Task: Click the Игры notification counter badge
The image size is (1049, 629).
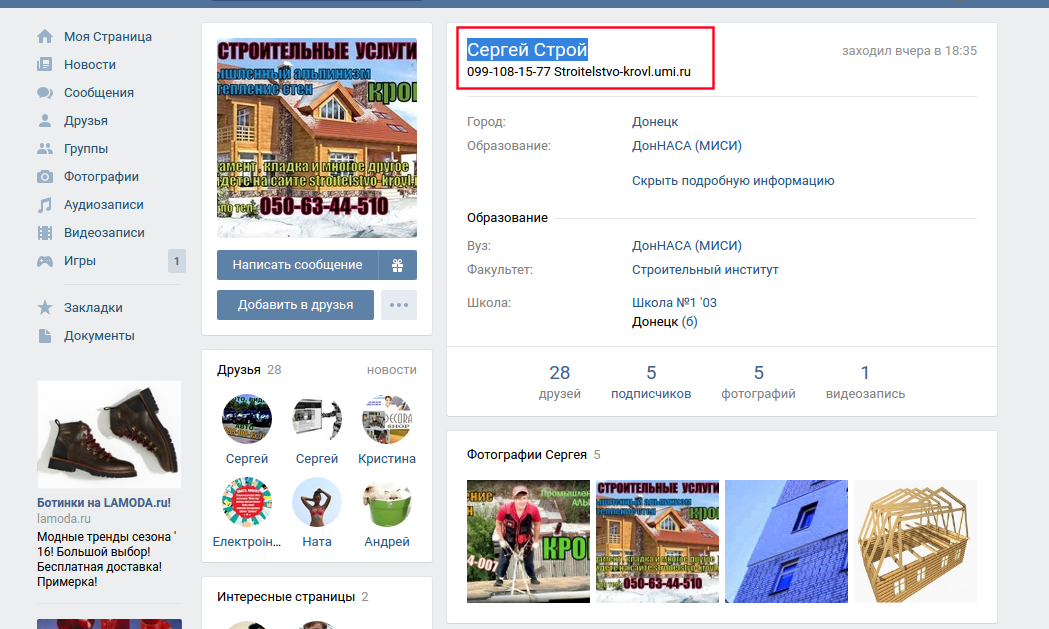Action: pyautogui.click(x=177, y=262)
